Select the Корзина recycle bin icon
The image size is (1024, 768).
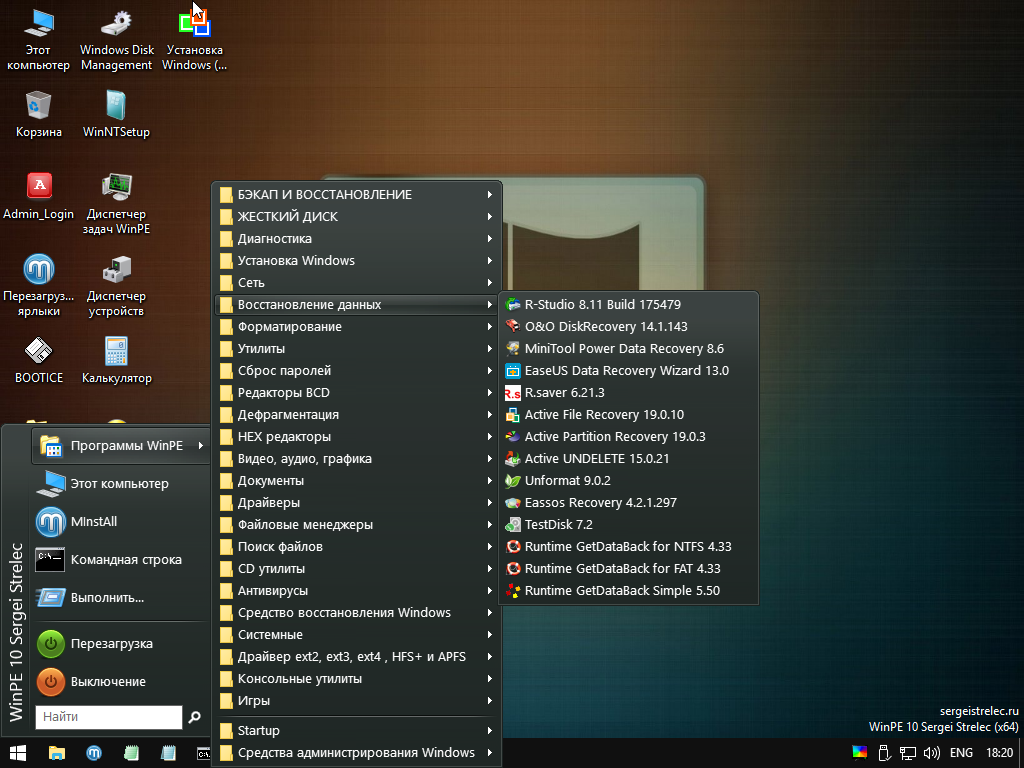[39, 114]
